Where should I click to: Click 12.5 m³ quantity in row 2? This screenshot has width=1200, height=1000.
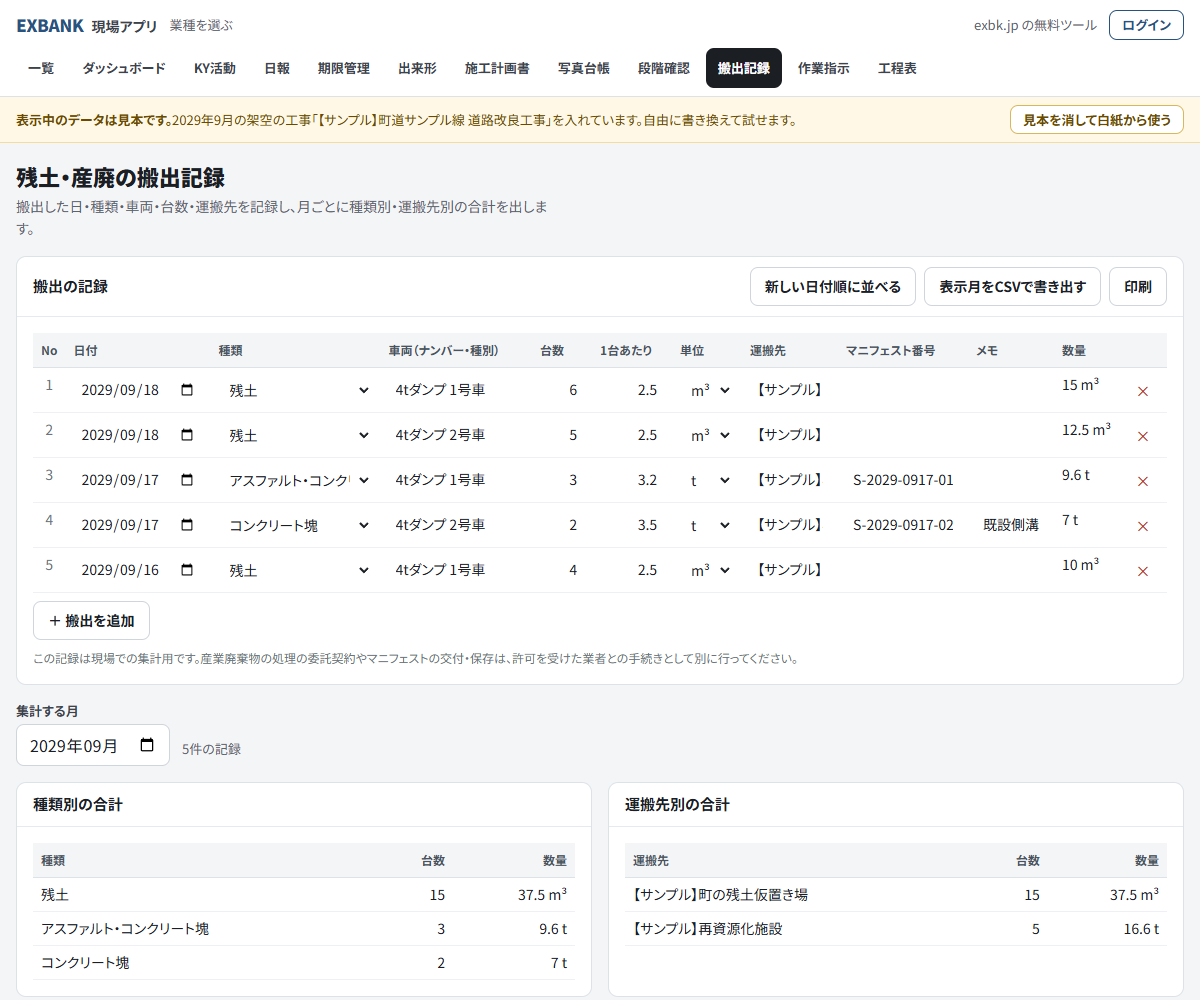(x=1086, y=429)
